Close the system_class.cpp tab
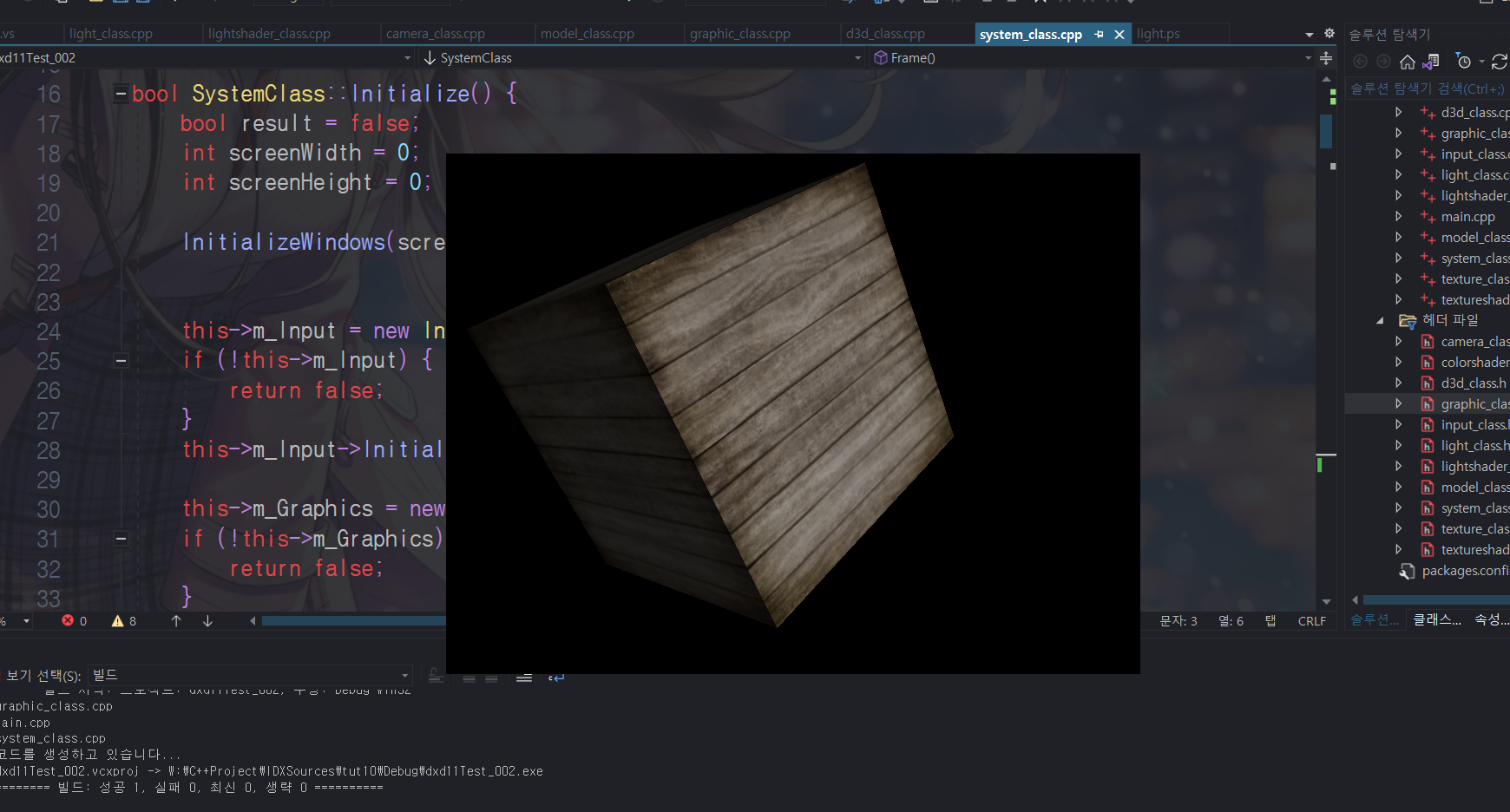 click(x=1119, y=34)
